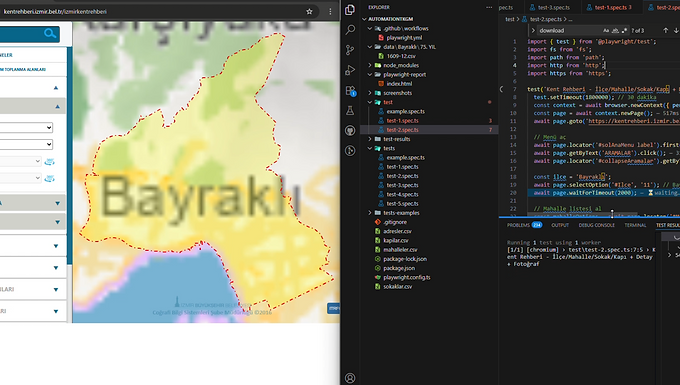Screen dimensions: 680x385
Task: Open package-lock.json file
Action: coord(405,259)
